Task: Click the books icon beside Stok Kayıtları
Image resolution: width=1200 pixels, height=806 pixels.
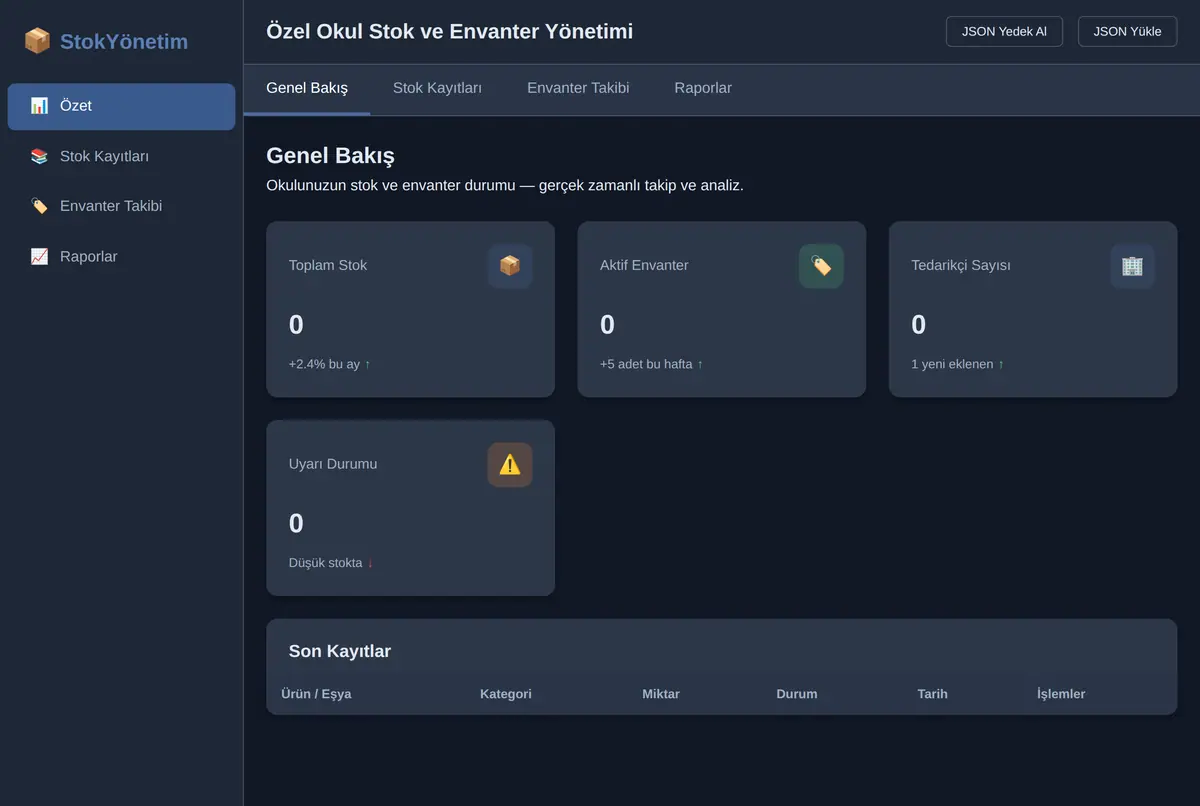Action: coord(39,156)
